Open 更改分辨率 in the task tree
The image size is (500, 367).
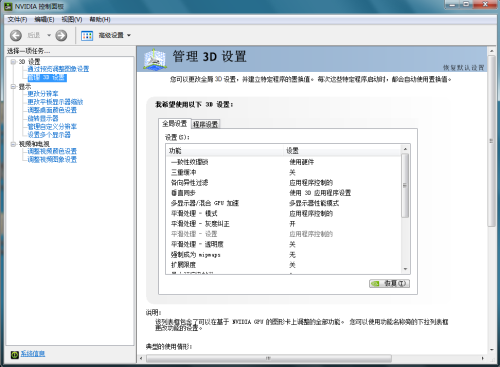(x=43, y=94)
